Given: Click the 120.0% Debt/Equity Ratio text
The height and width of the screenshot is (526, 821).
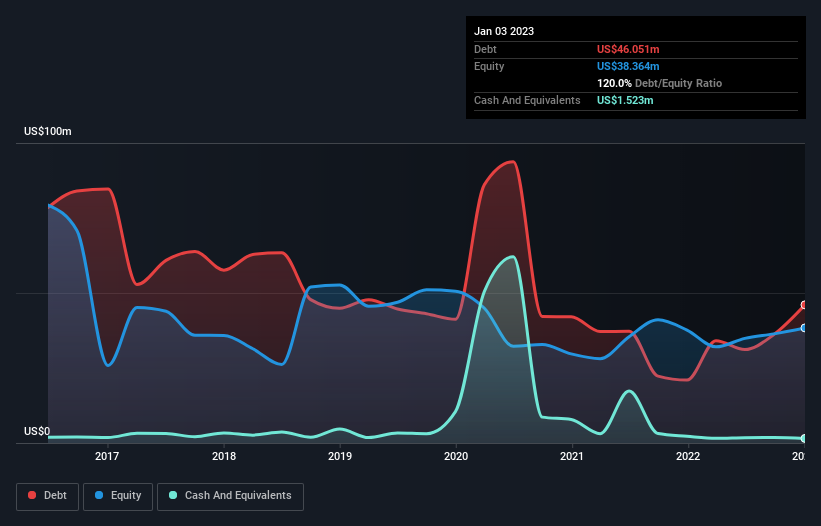Looking at the screenshot, I should click(660, 83).
